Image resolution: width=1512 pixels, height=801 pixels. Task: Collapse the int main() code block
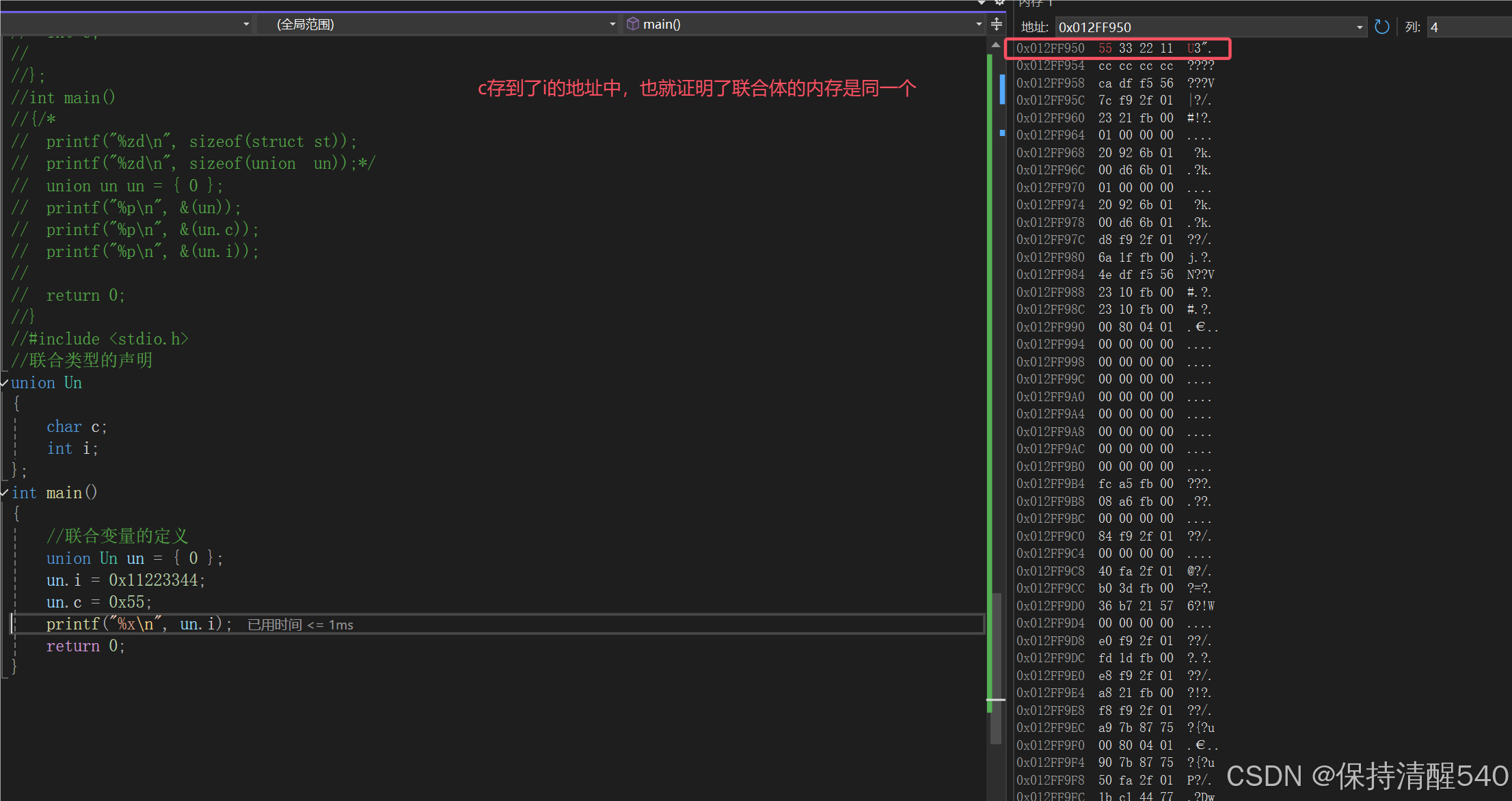tap(5, 493)
